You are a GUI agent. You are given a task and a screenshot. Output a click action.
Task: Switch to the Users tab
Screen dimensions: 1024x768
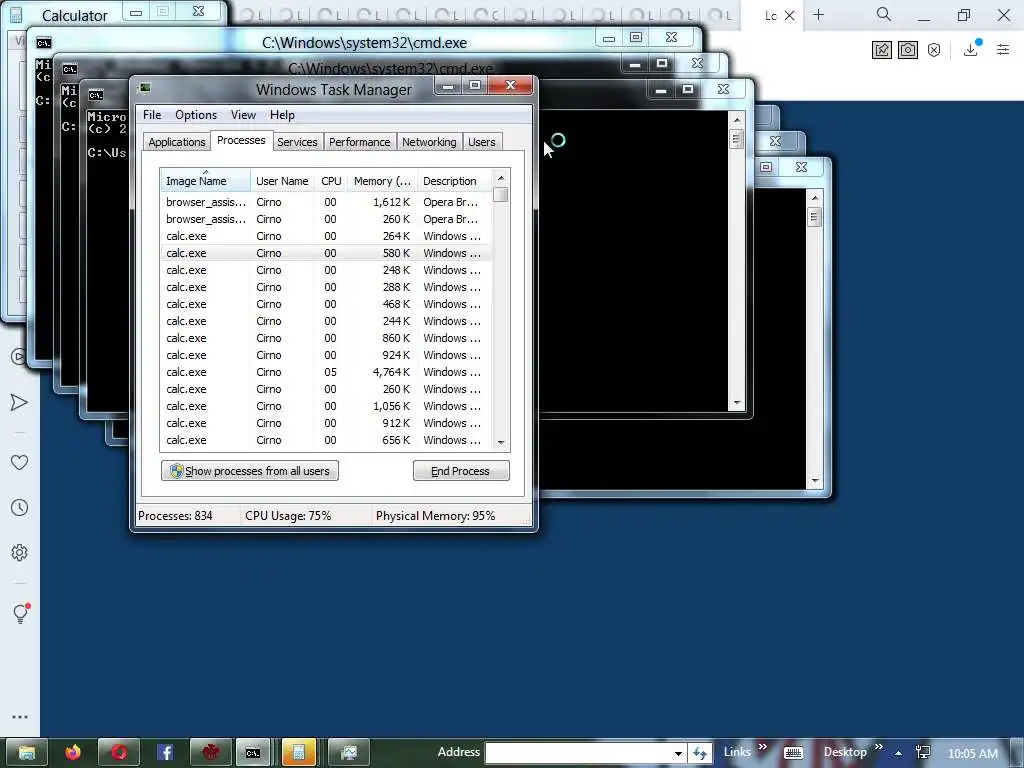point(481,142)
